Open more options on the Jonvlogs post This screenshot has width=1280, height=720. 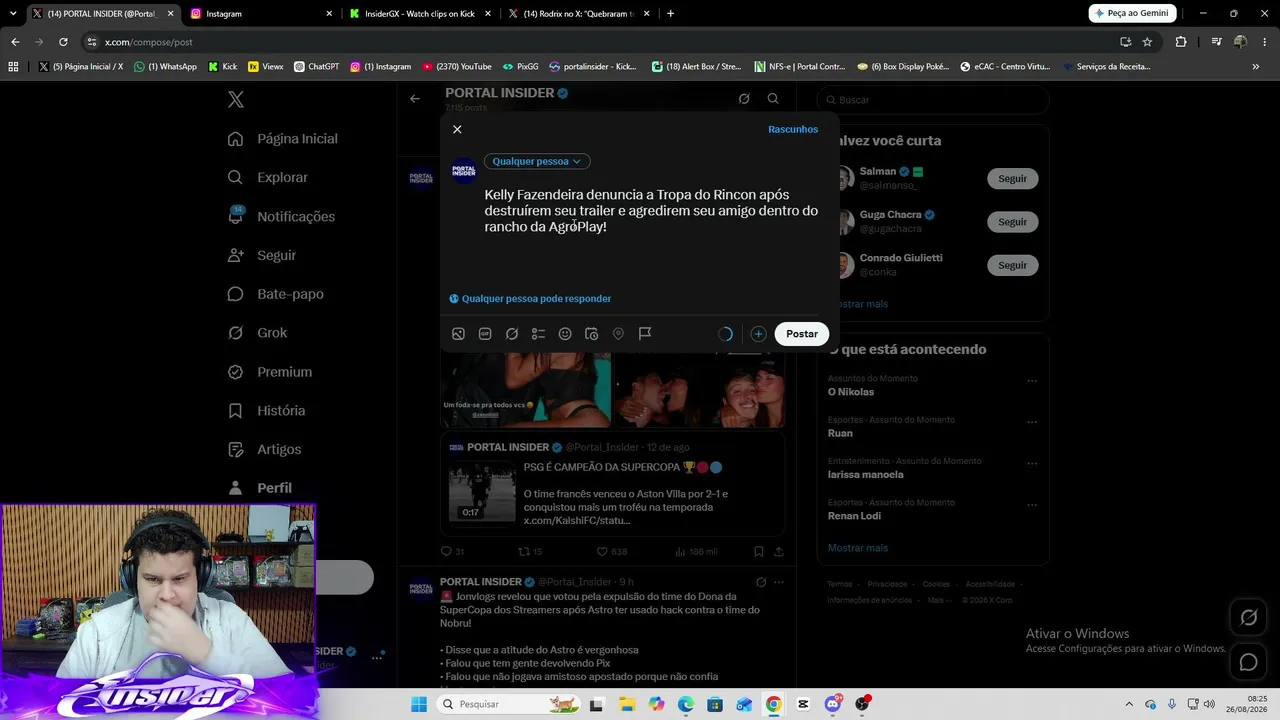(x=779, y=582)
